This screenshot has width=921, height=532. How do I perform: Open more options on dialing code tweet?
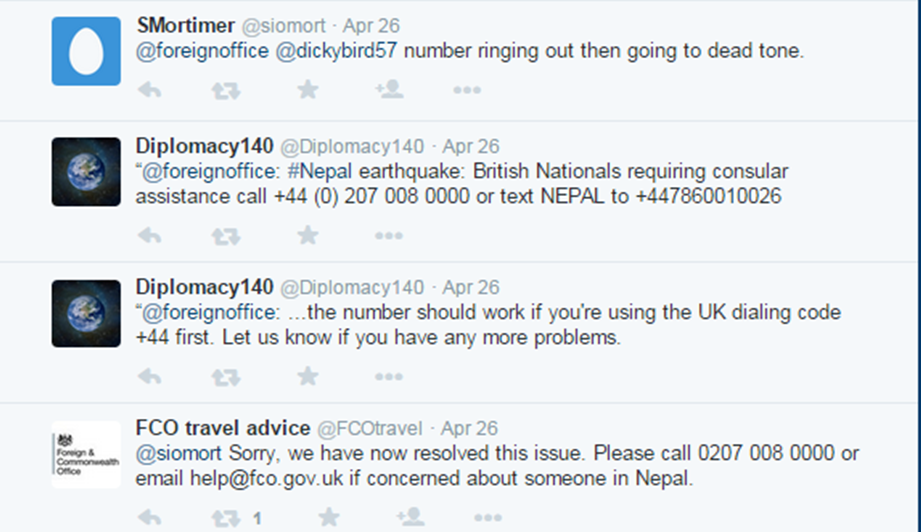(388, 377)
